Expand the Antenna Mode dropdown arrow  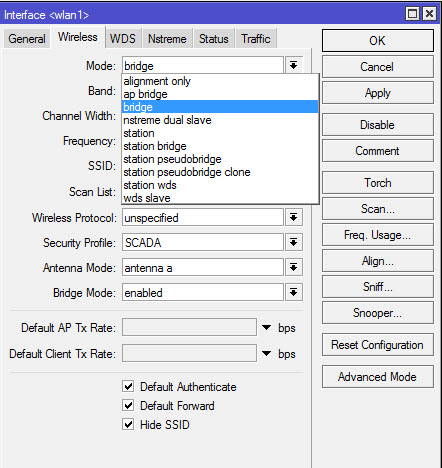[293, 267]
